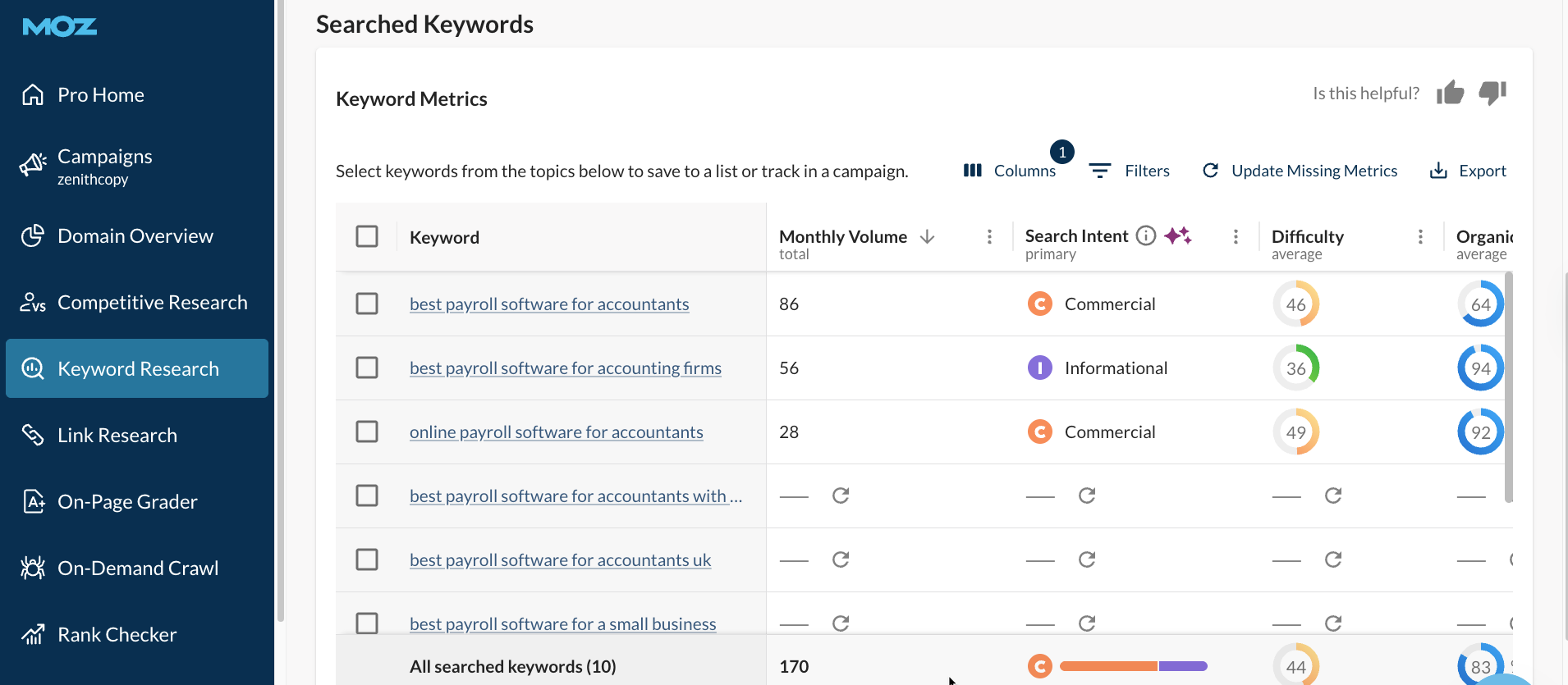Open the Columns selector
This screenshot has width=1568, height=685.
click(x=1010, y=171)
